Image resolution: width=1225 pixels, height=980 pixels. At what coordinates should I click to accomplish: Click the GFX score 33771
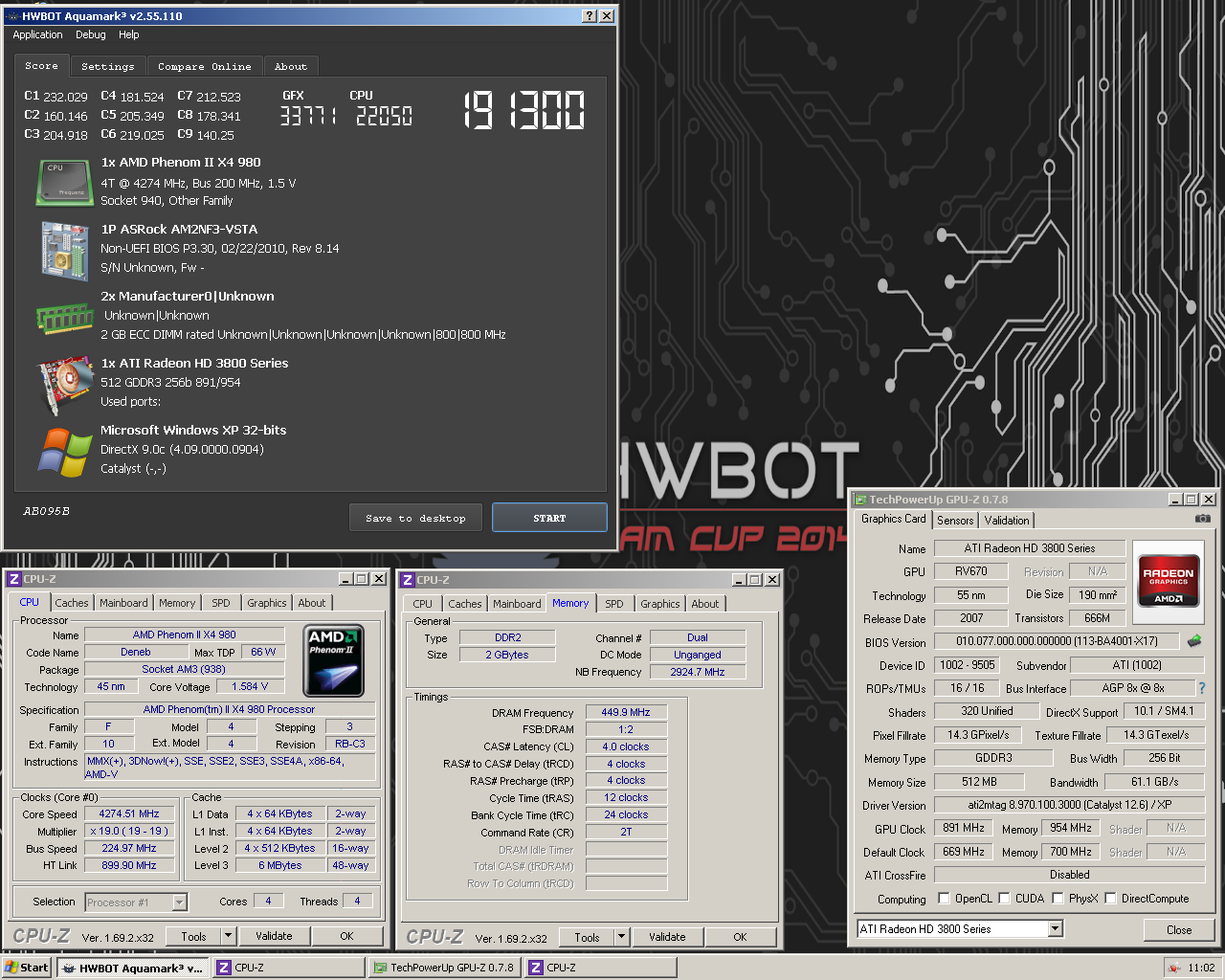pos(307,116)
